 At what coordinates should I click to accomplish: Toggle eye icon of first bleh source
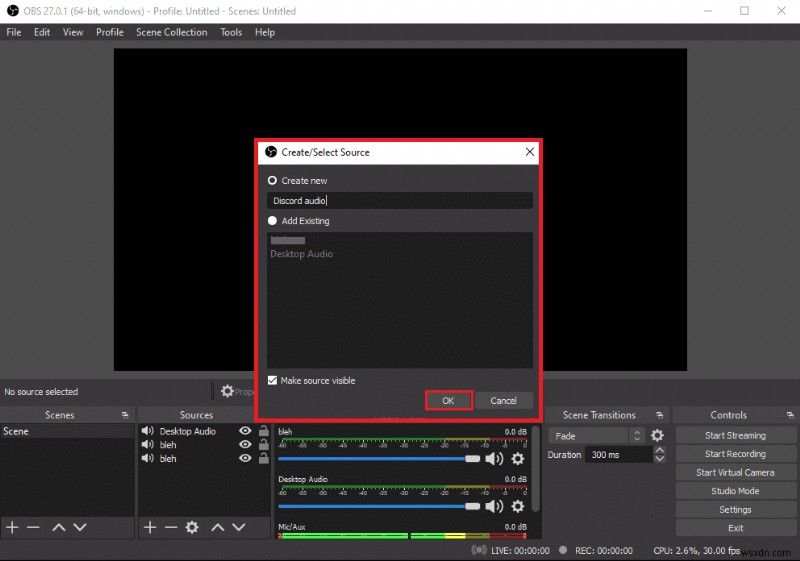pos(245,444)
